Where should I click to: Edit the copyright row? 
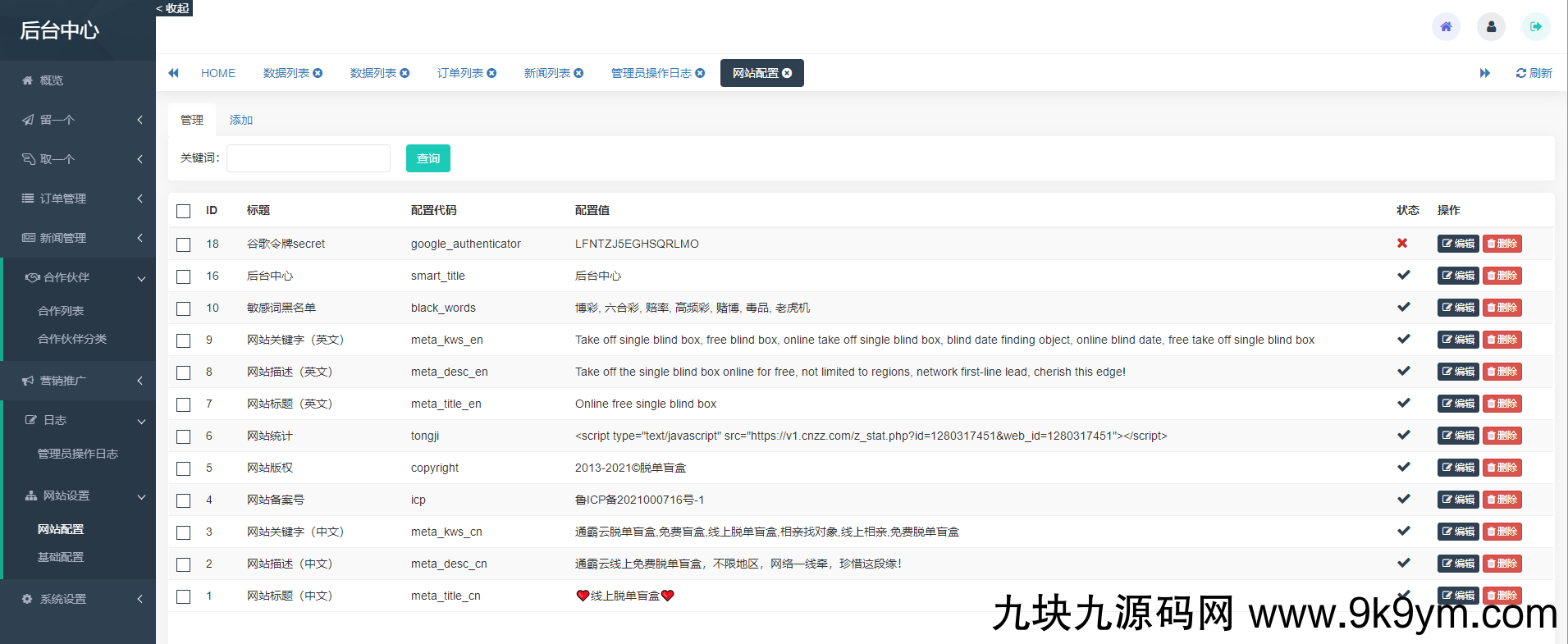click(x=1458, y=468)
